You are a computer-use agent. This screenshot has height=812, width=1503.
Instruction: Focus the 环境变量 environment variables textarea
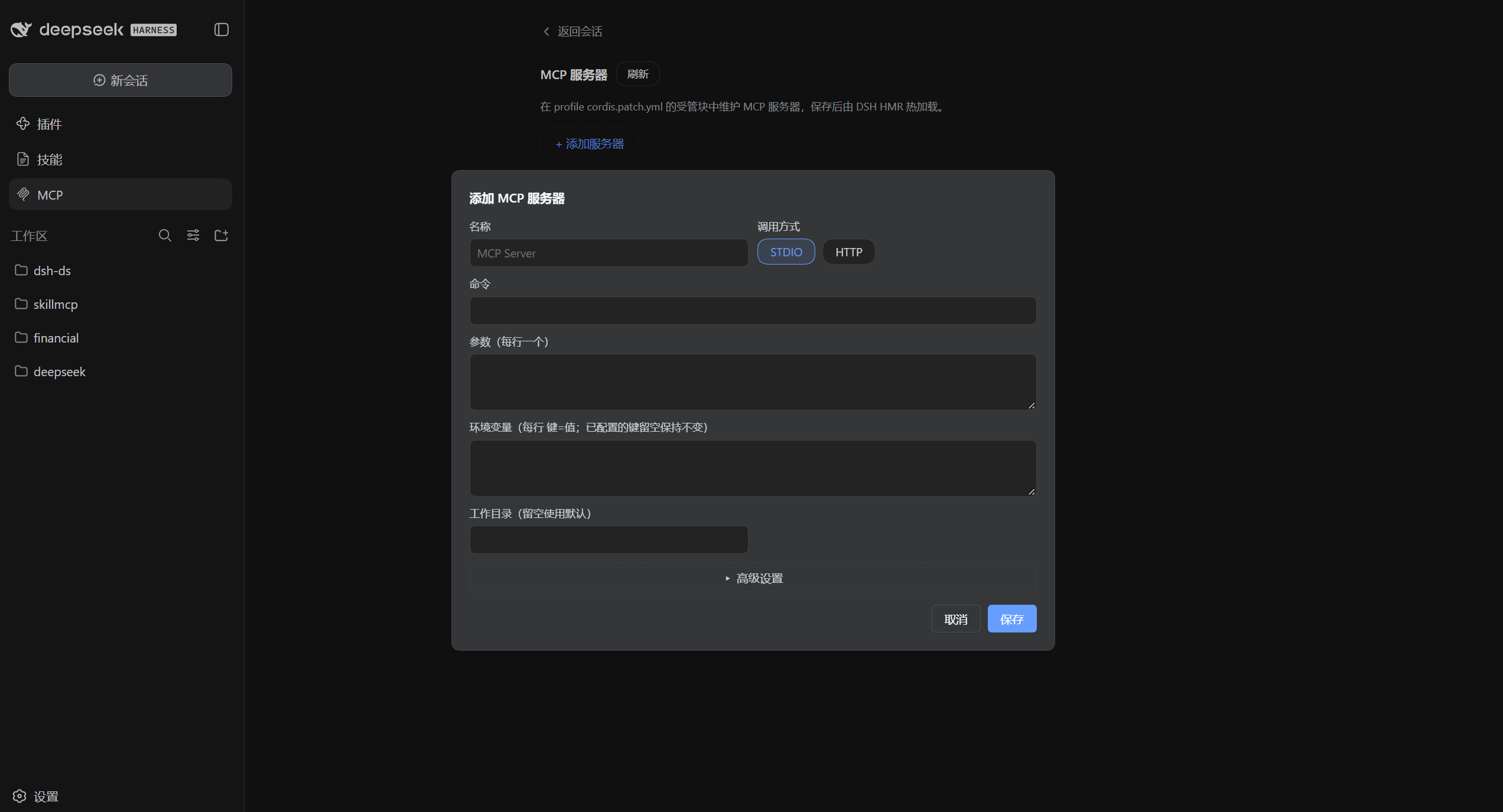pyautogui.click(x=753, y=468)
